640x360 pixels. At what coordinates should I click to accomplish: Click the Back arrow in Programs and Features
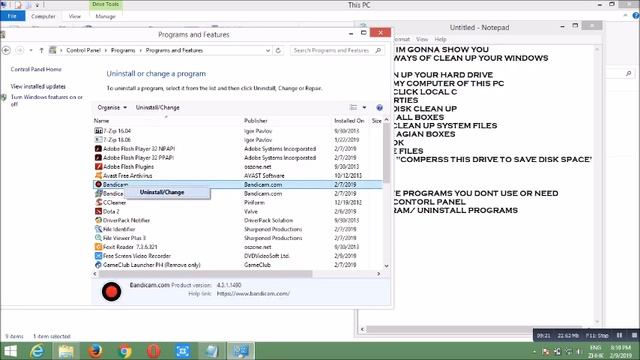6,50
